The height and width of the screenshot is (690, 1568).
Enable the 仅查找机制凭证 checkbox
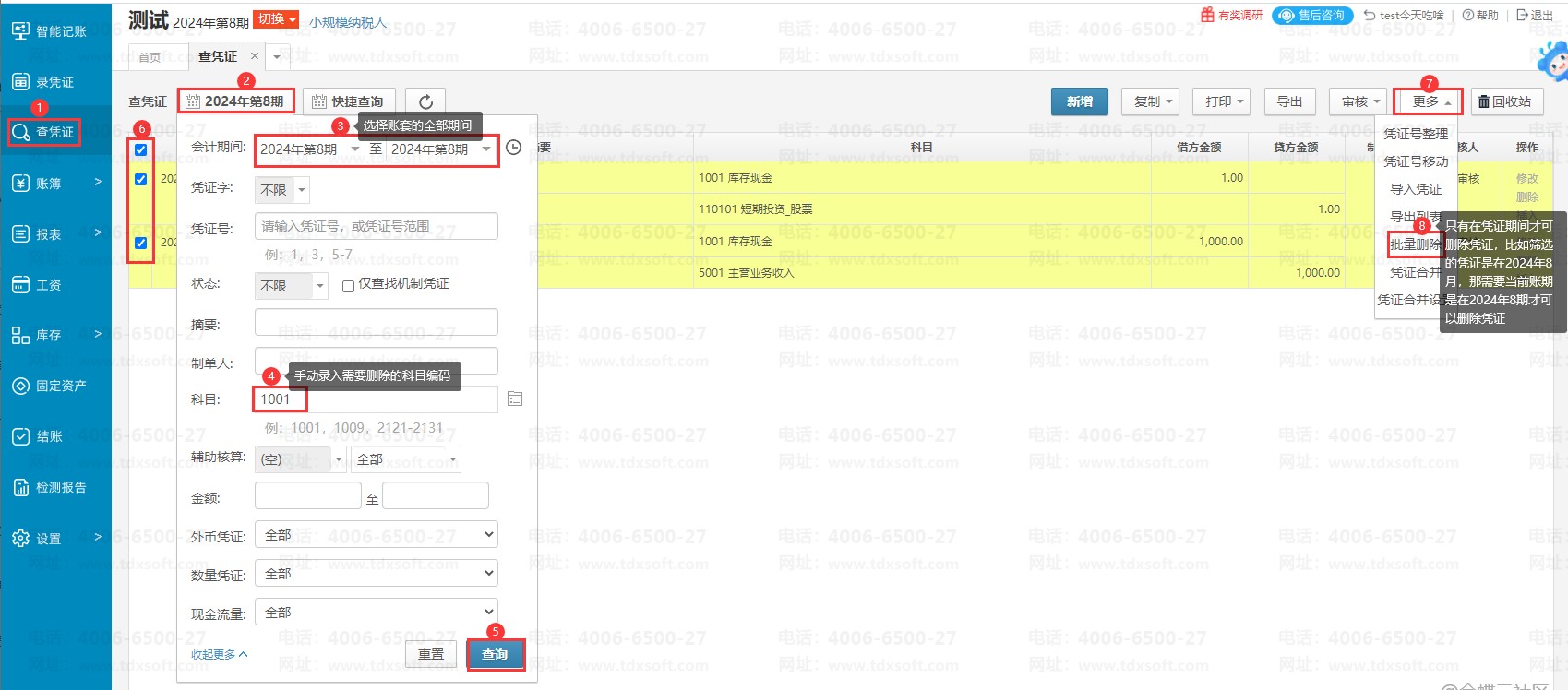coord(348,286)
